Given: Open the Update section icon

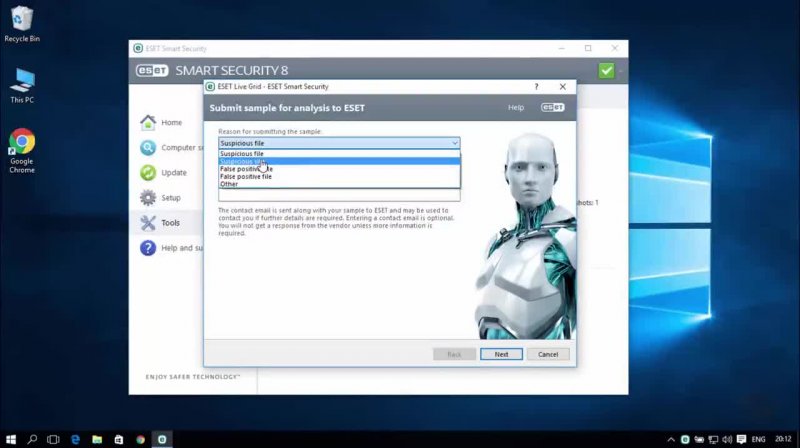Looking at the screenshot, I should 148,172.
